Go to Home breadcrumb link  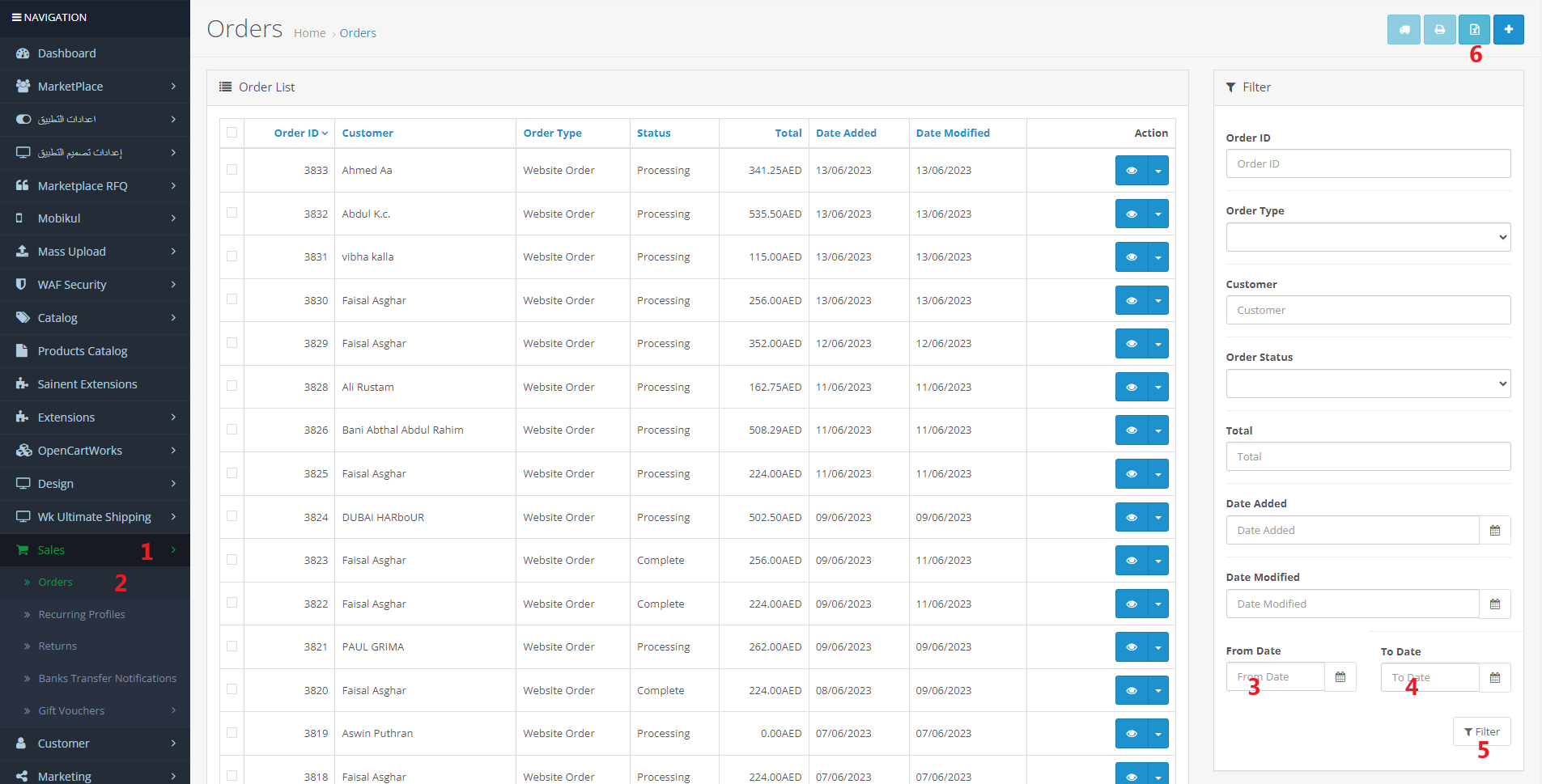(310, 33)
